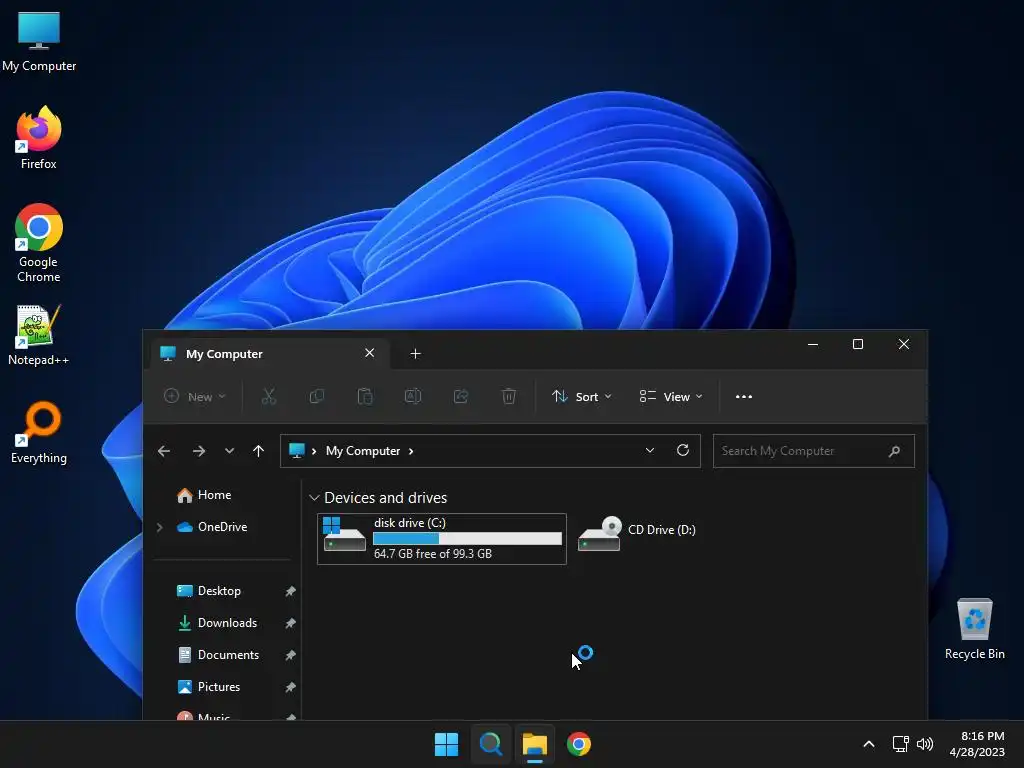Image resolution: width=1024 pixels, height=768 pixels.
Task: Click the Delete trash icon
Action: 509,396
